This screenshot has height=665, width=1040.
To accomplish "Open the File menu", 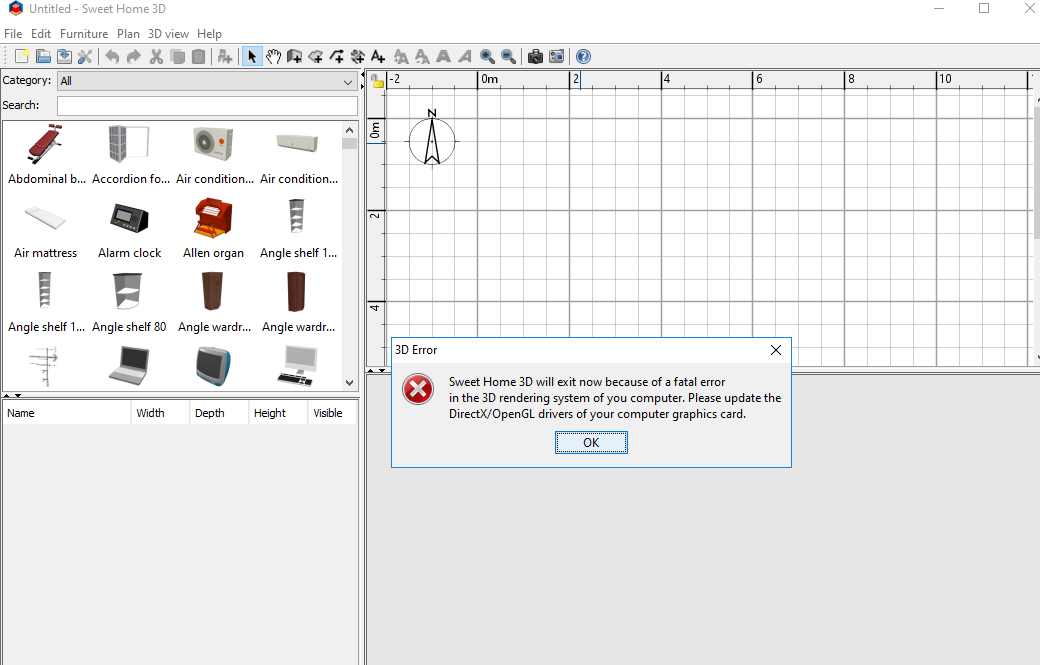I will [13, 34].
